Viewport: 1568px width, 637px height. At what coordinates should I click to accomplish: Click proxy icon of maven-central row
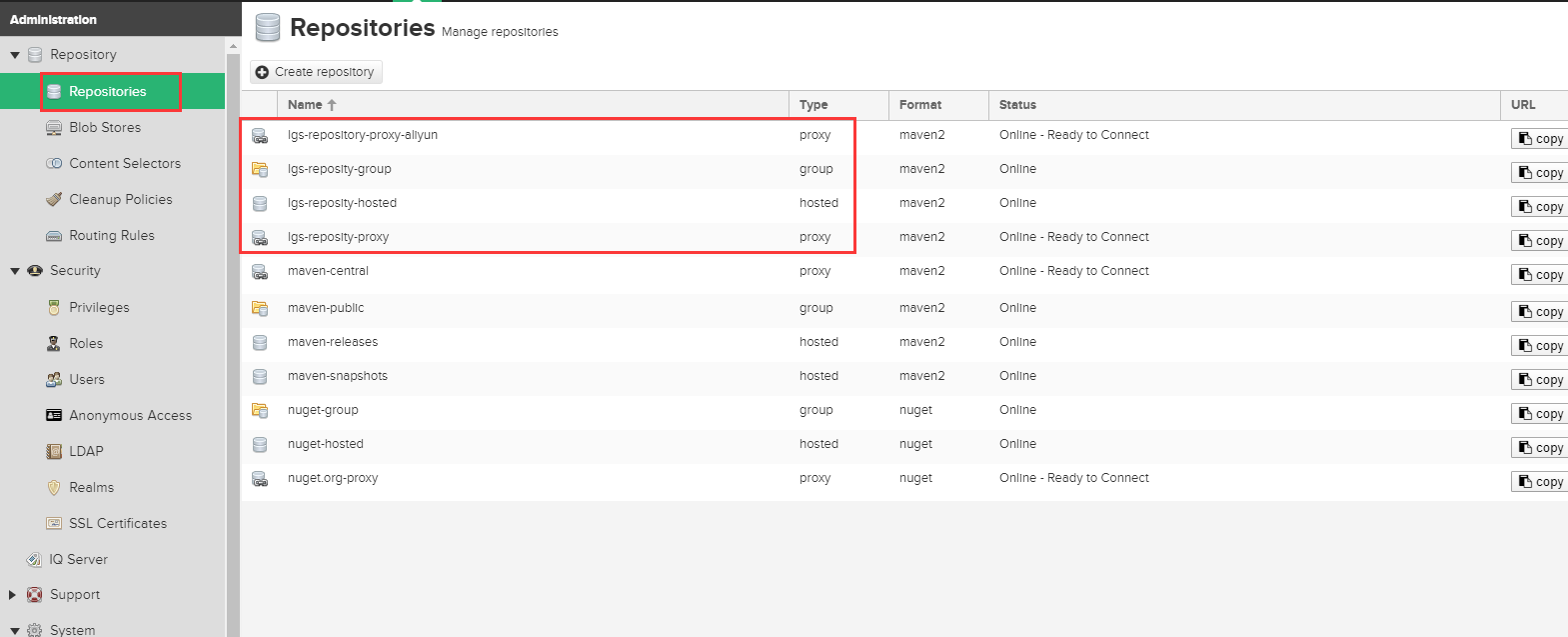260,272
